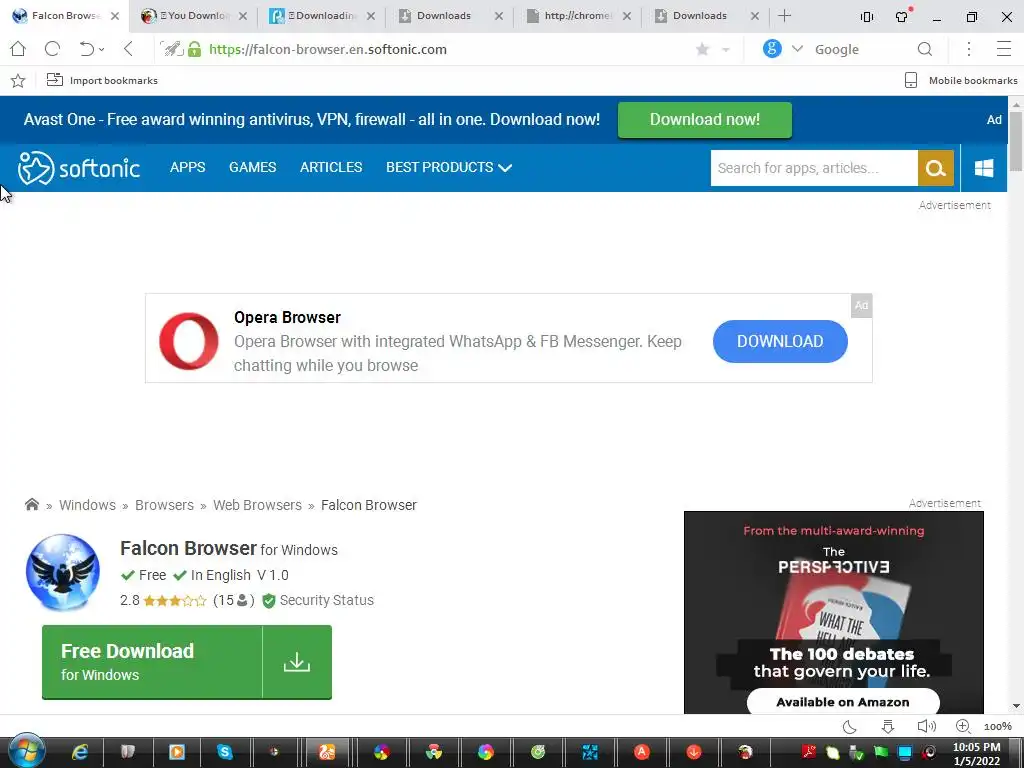
Task: Go back using the left chevron
Action: tap(128, 49)
